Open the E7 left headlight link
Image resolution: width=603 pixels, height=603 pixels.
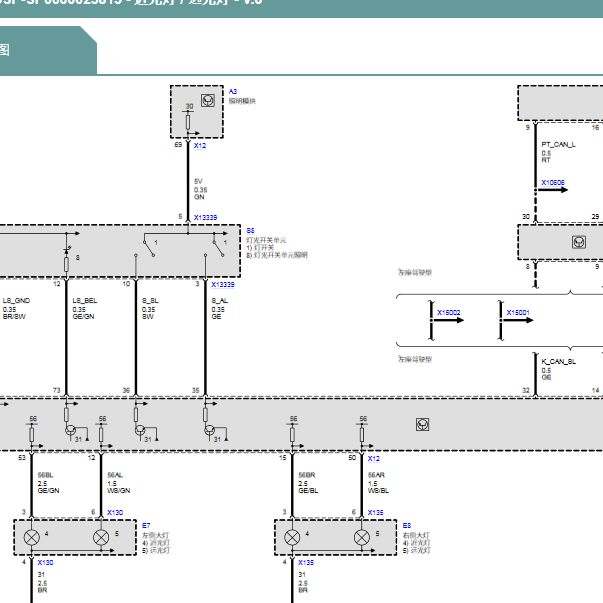pyautogui.click(x=146, y=526)
